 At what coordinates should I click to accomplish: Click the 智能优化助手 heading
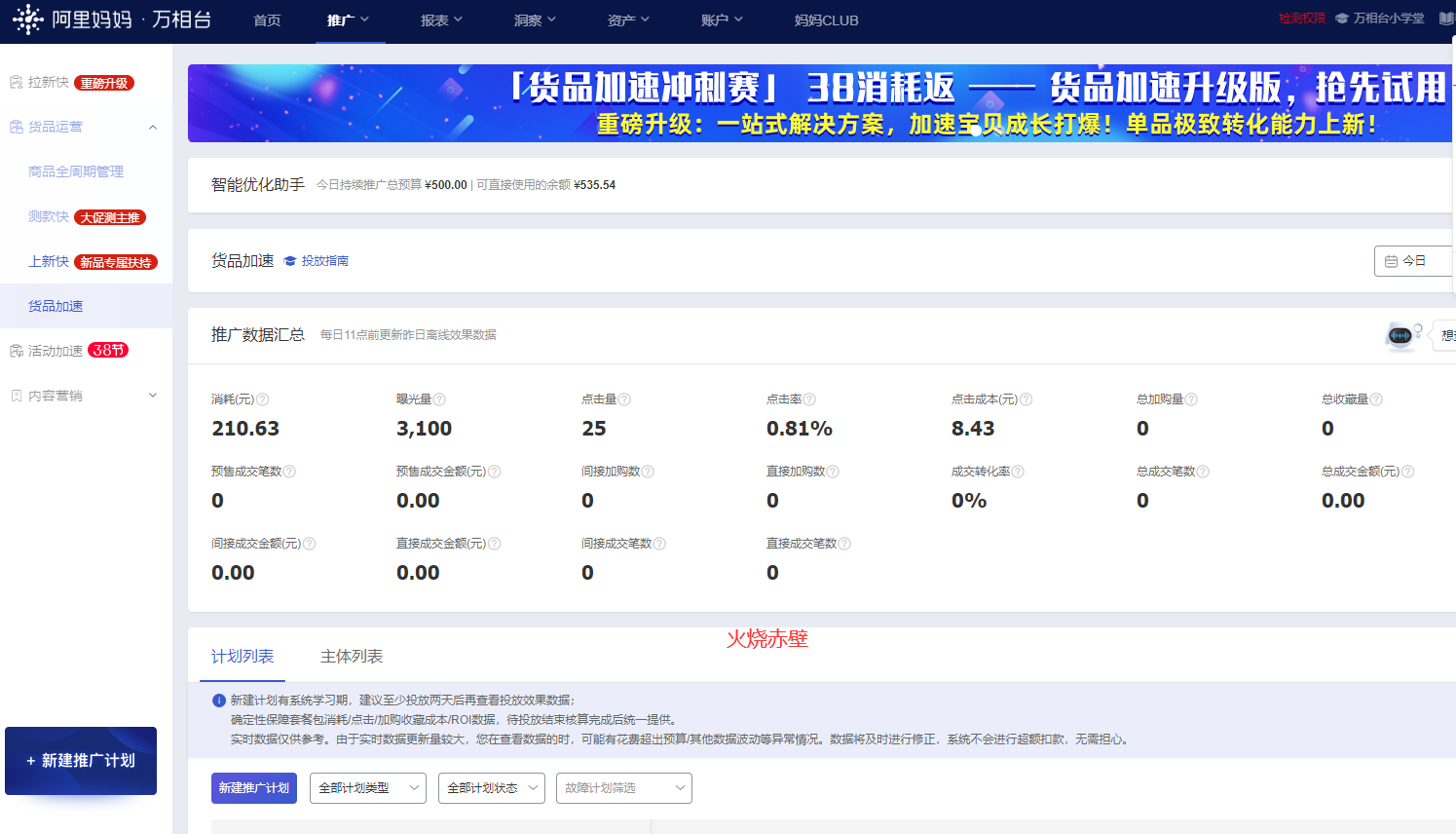[258, 185]
